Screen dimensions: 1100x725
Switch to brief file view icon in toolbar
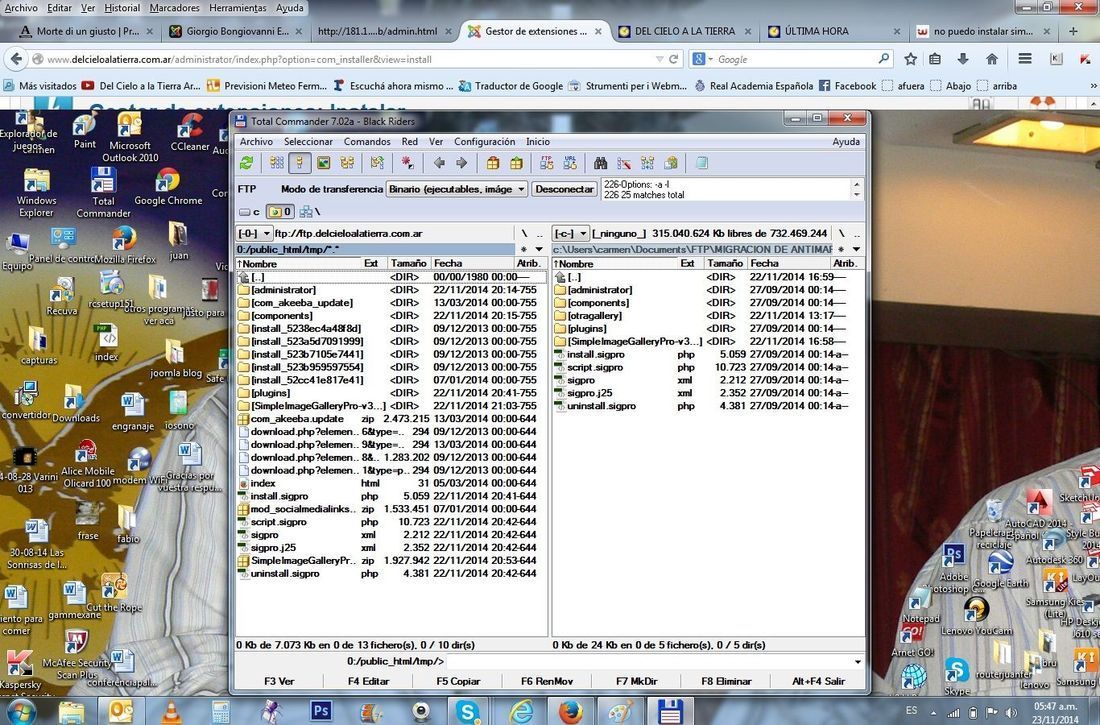tap(277, 164)
